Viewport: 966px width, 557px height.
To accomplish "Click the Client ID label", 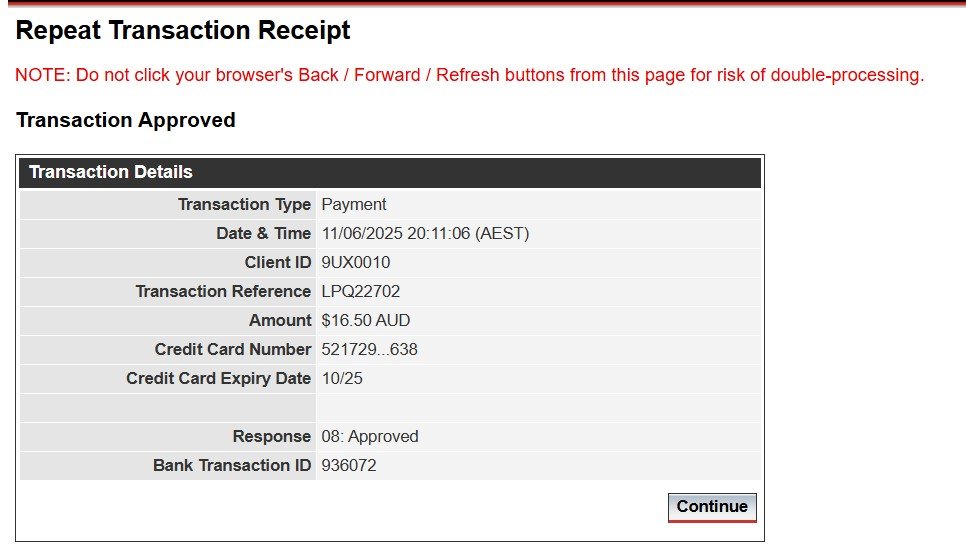I will click(x=277, y=262).
